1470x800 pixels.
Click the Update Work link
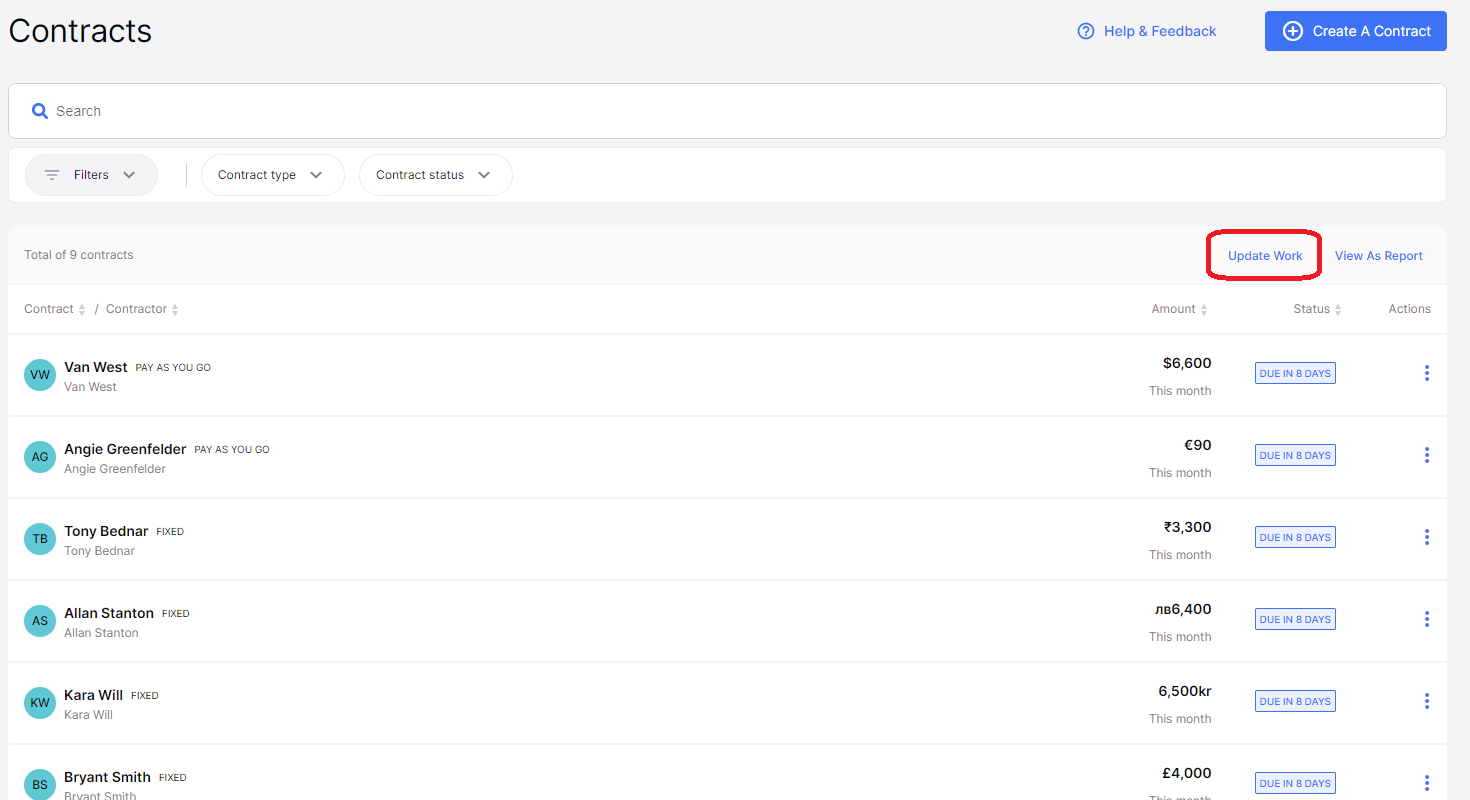click(x=1265, y=256)
